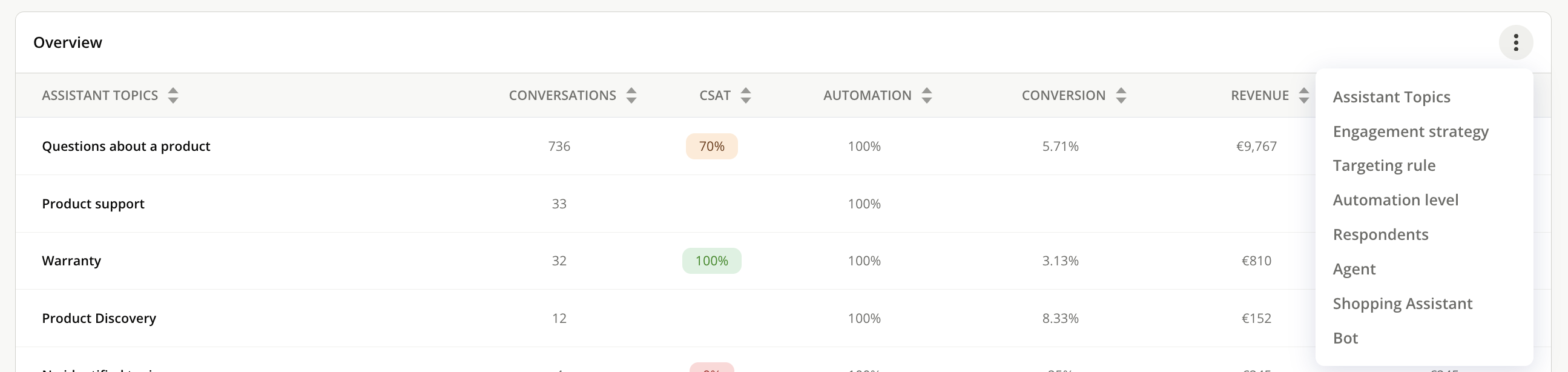Click the 70% CSAT badge
This screenshot has height=372, width=1568.
(711, 147)
